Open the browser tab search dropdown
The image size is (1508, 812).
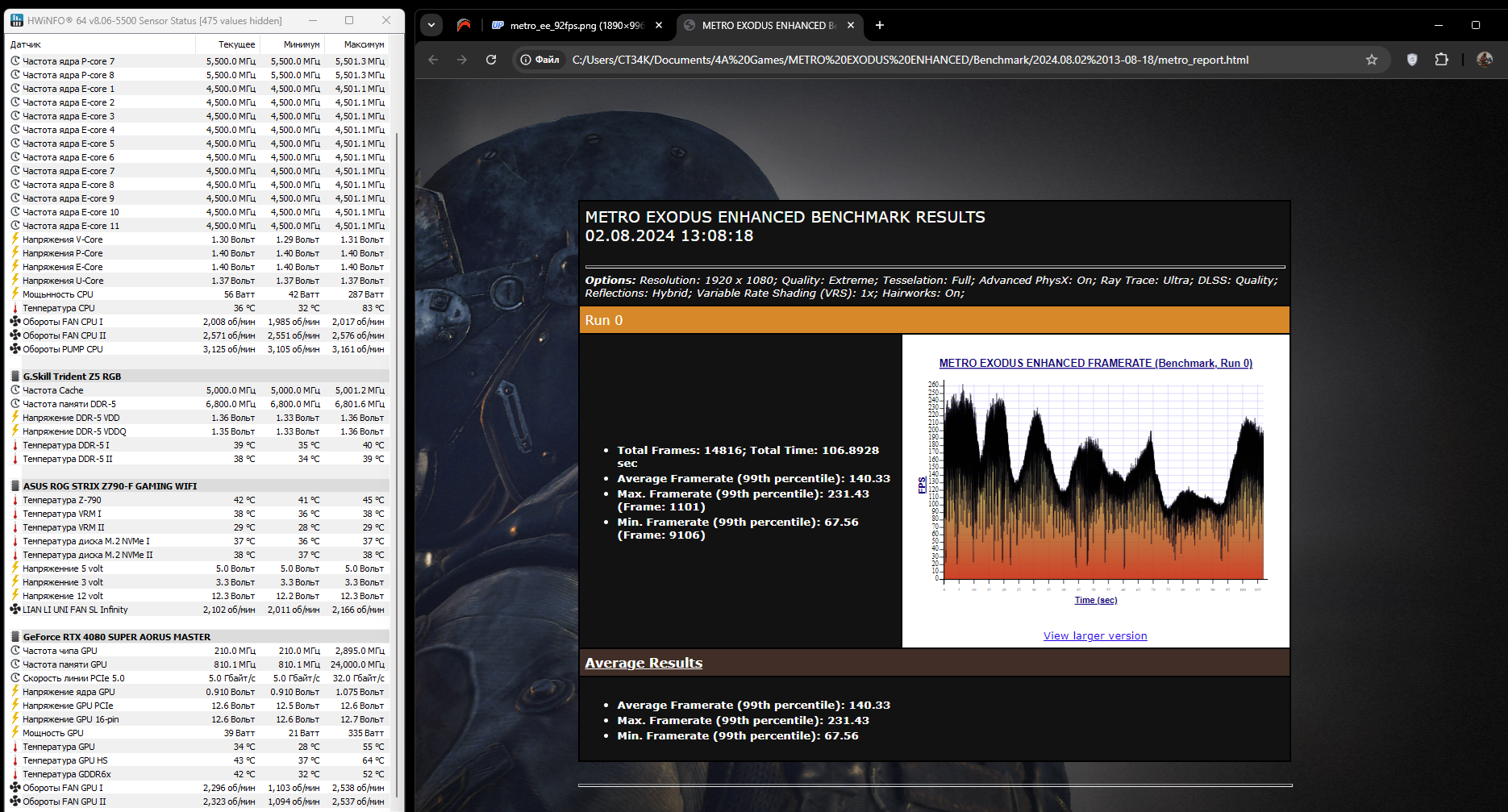431,25
